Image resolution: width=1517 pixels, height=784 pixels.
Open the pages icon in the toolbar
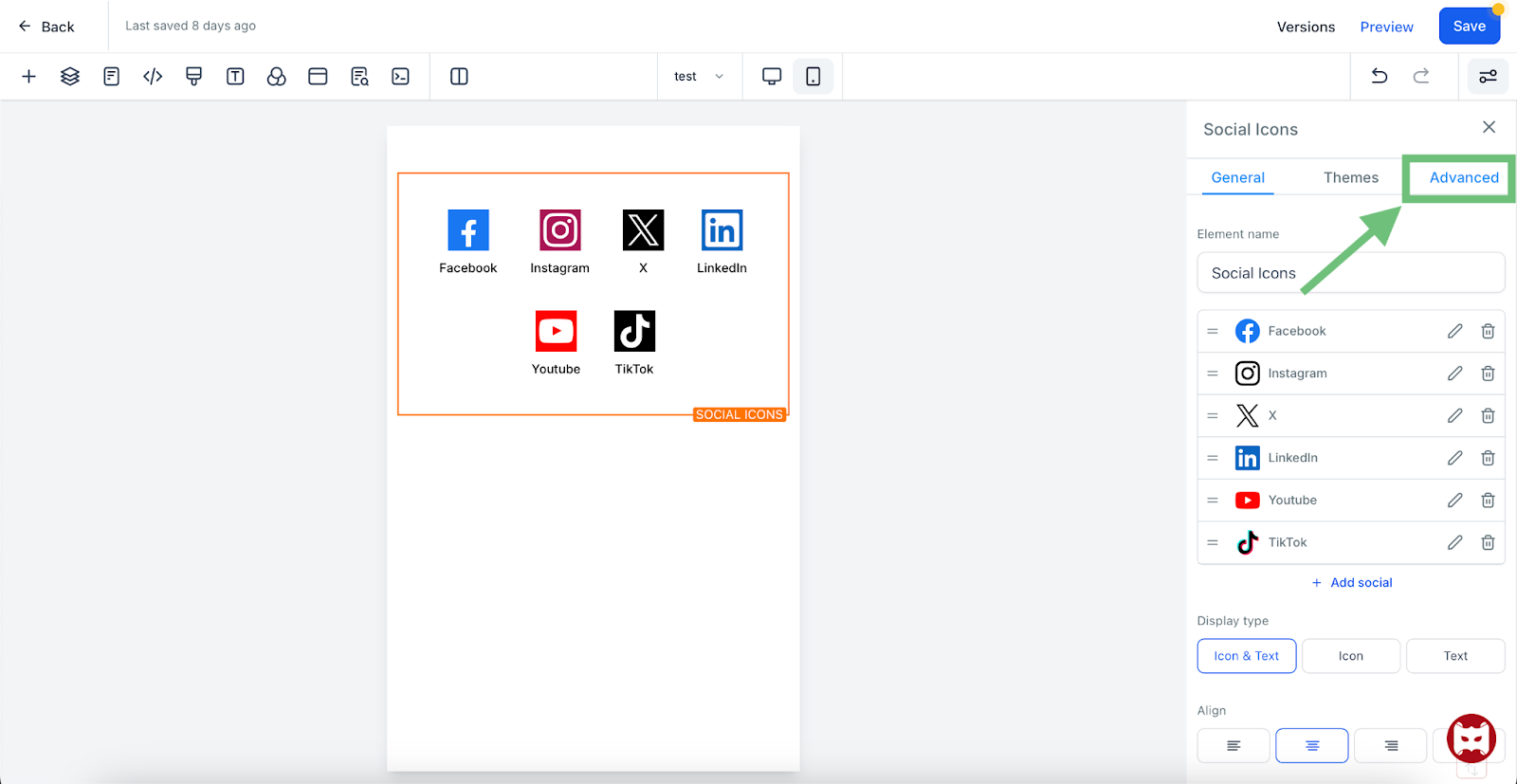[111, 77]
